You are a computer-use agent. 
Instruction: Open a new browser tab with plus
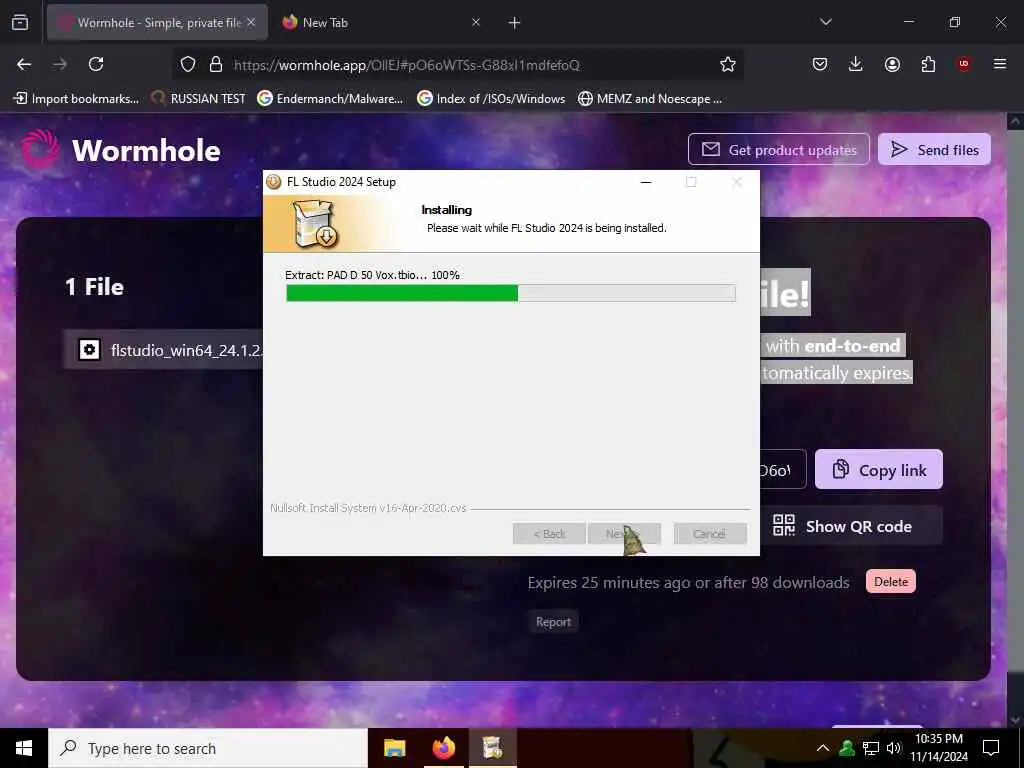pyautogui.click(x=515, y=23)
